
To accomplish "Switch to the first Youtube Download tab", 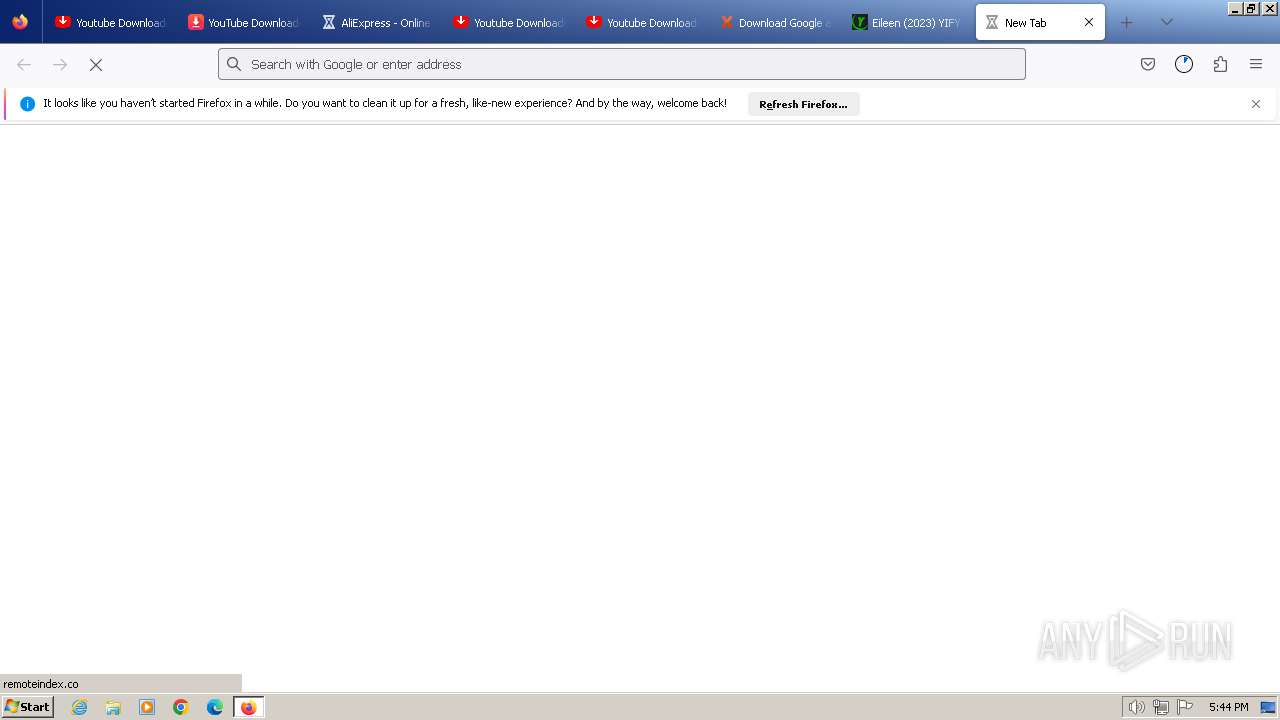I will 110,22.
